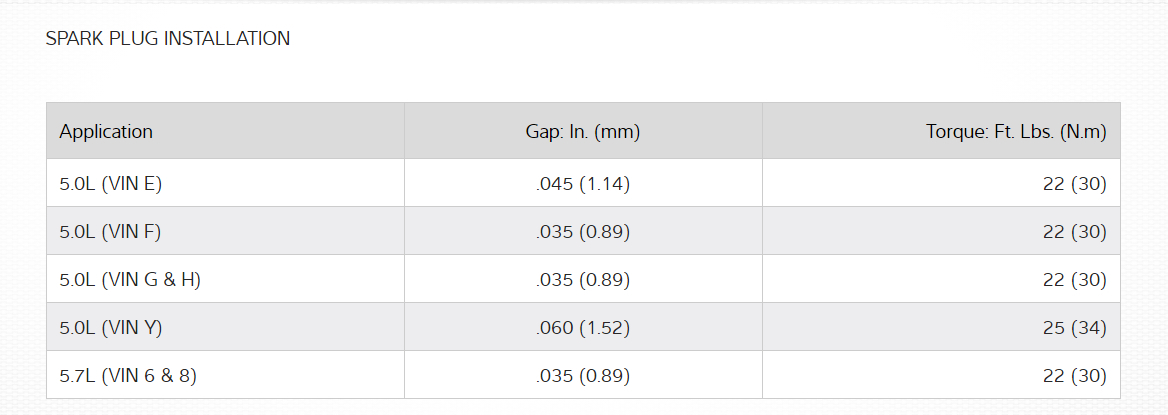Click the 5.0L (VIN Y) application cell
This screenshot has height=415, width=1168.
(x=110, y=328)
